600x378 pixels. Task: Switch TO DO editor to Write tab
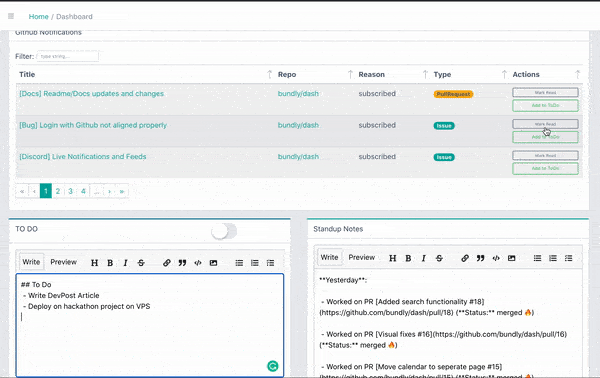31,262
